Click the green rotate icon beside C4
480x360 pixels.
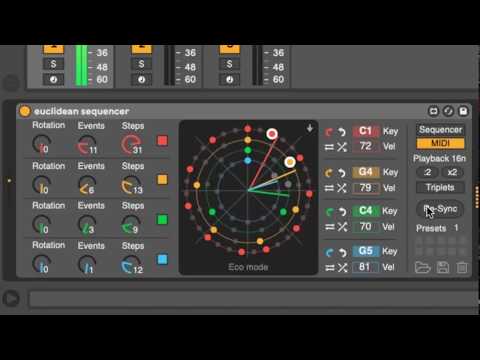tap(329, 212)
